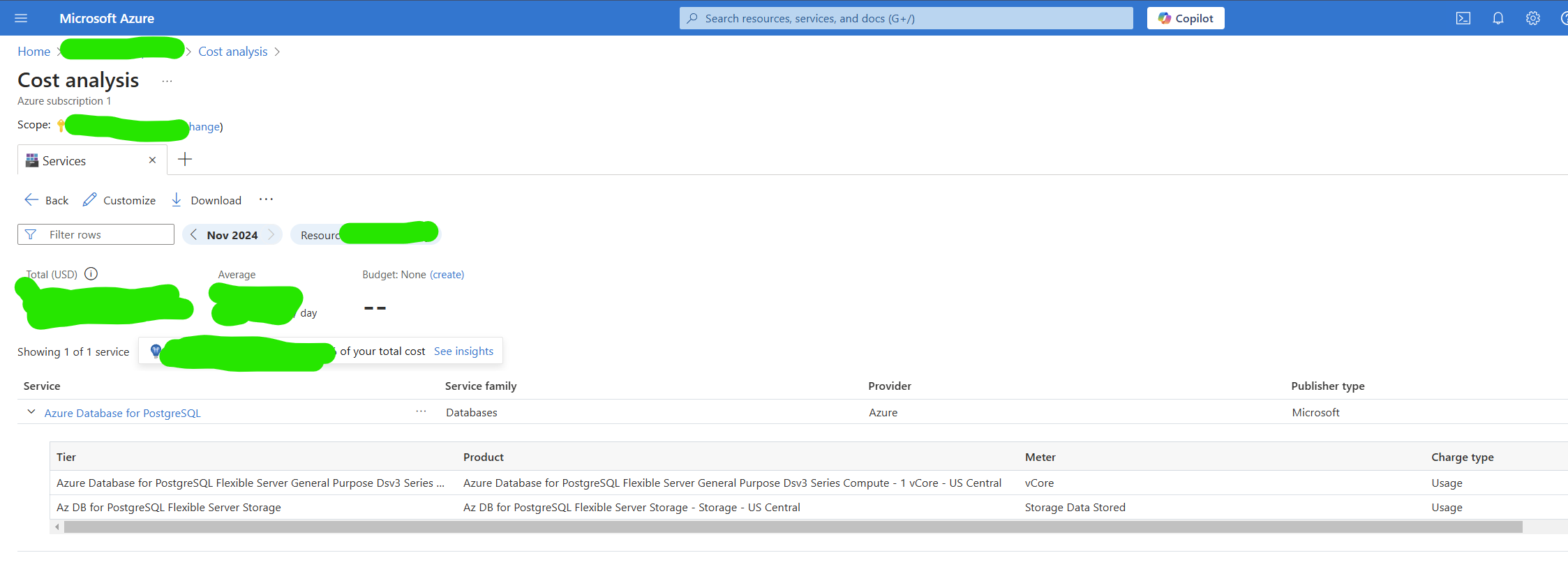The width and height of the screenshot is (1568, 583).
Task: Click the insights lightbulb icon
Action: click(x=155, y=351)
